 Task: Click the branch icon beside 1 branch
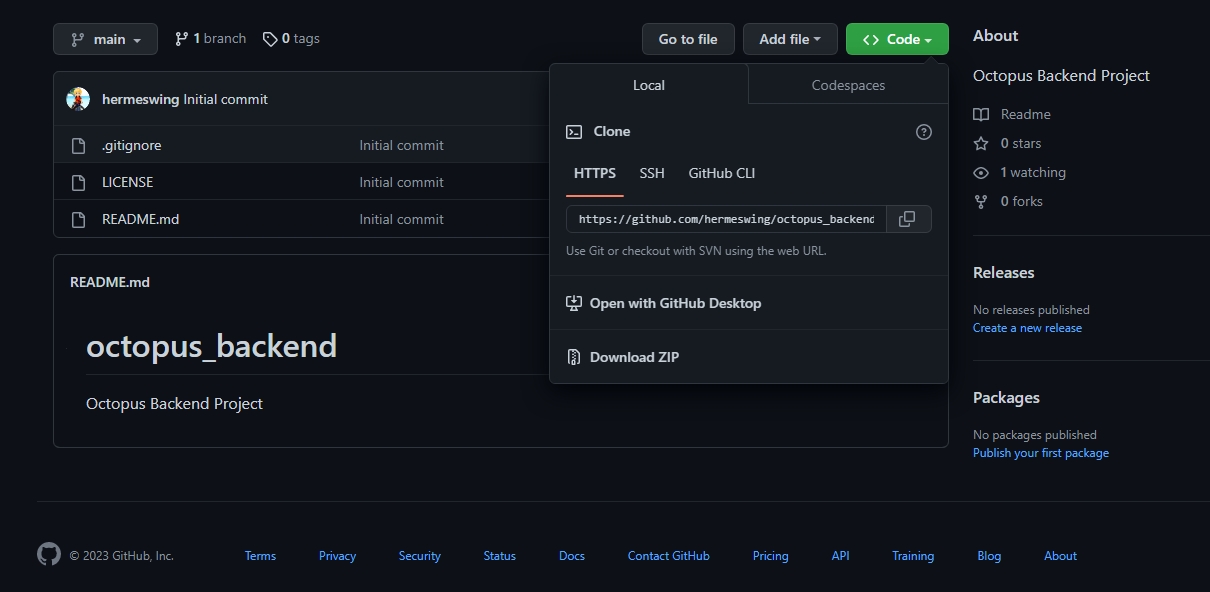pyautogui.click(x=181, y=39)
